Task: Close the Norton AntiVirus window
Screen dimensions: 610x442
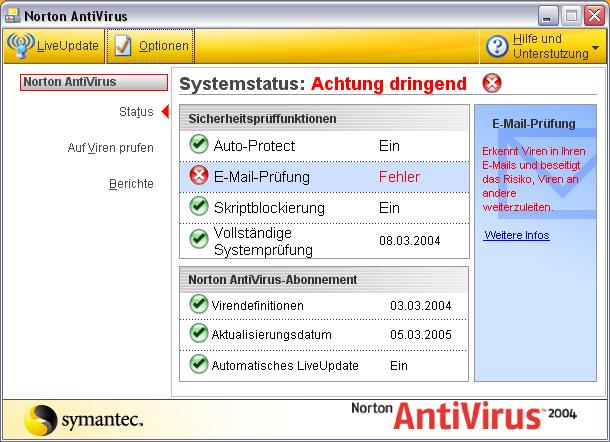Action: point(594,16)
